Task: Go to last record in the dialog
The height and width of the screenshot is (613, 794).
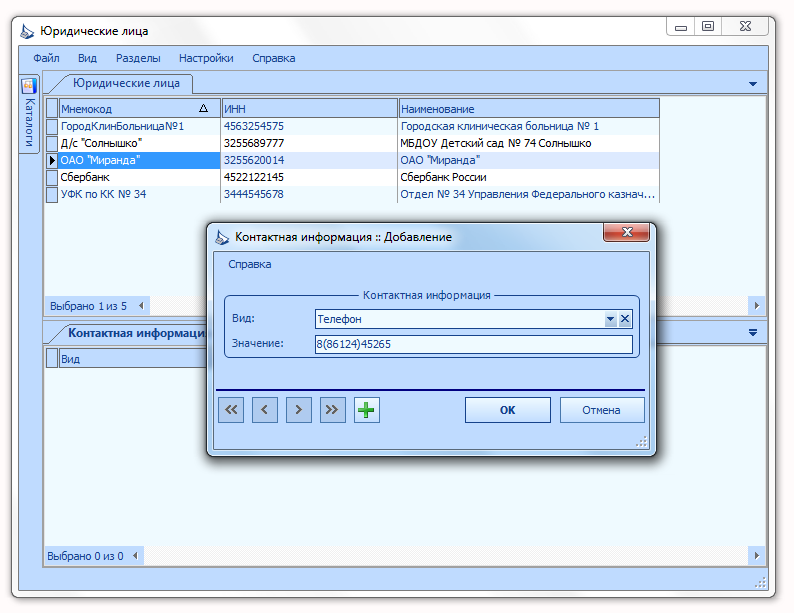Action: 333,410
